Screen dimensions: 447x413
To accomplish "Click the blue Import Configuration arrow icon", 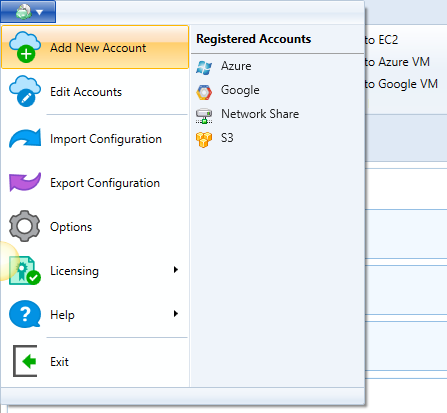I will click(x=25, y=138).
